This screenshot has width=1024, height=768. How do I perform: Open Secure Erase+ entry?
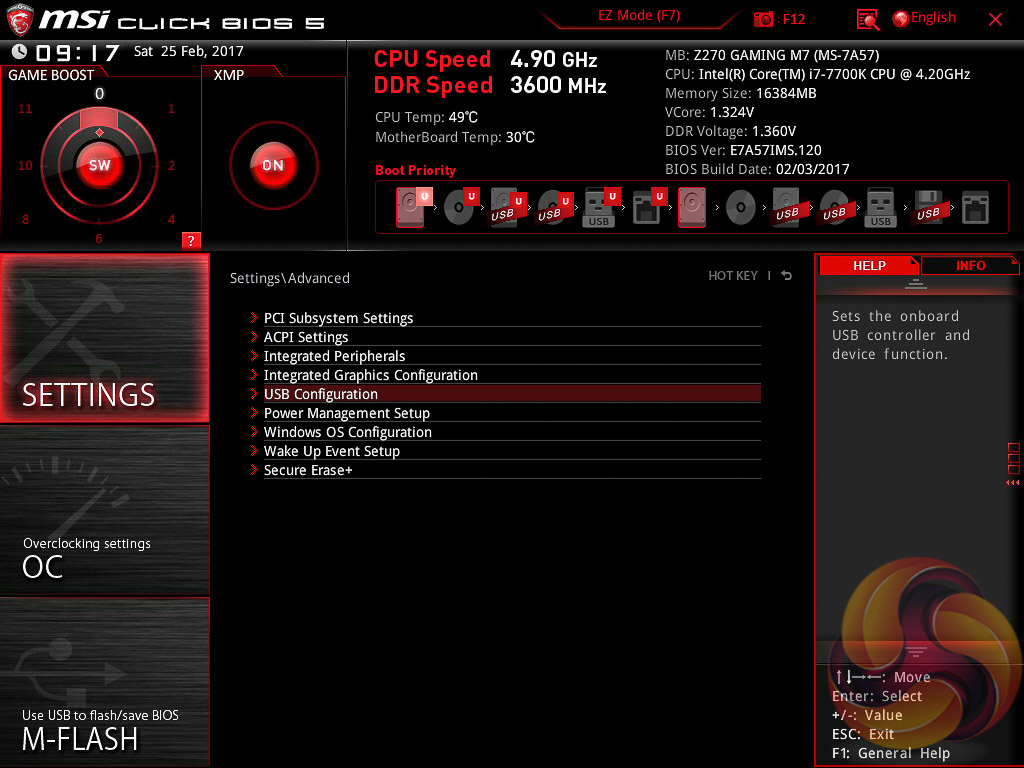[512, 470]
